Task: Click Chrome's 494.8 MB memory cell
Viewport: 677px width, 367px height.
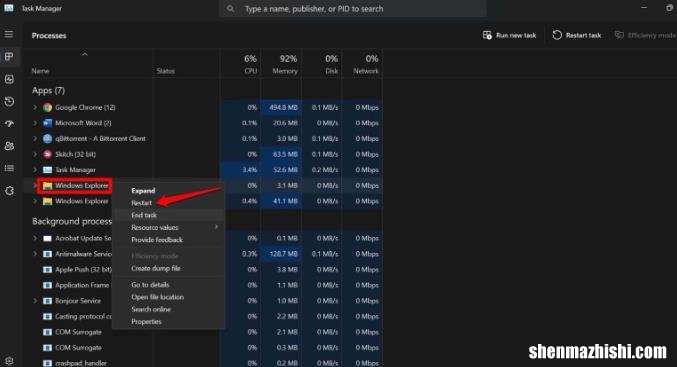Action: (281, 108)
